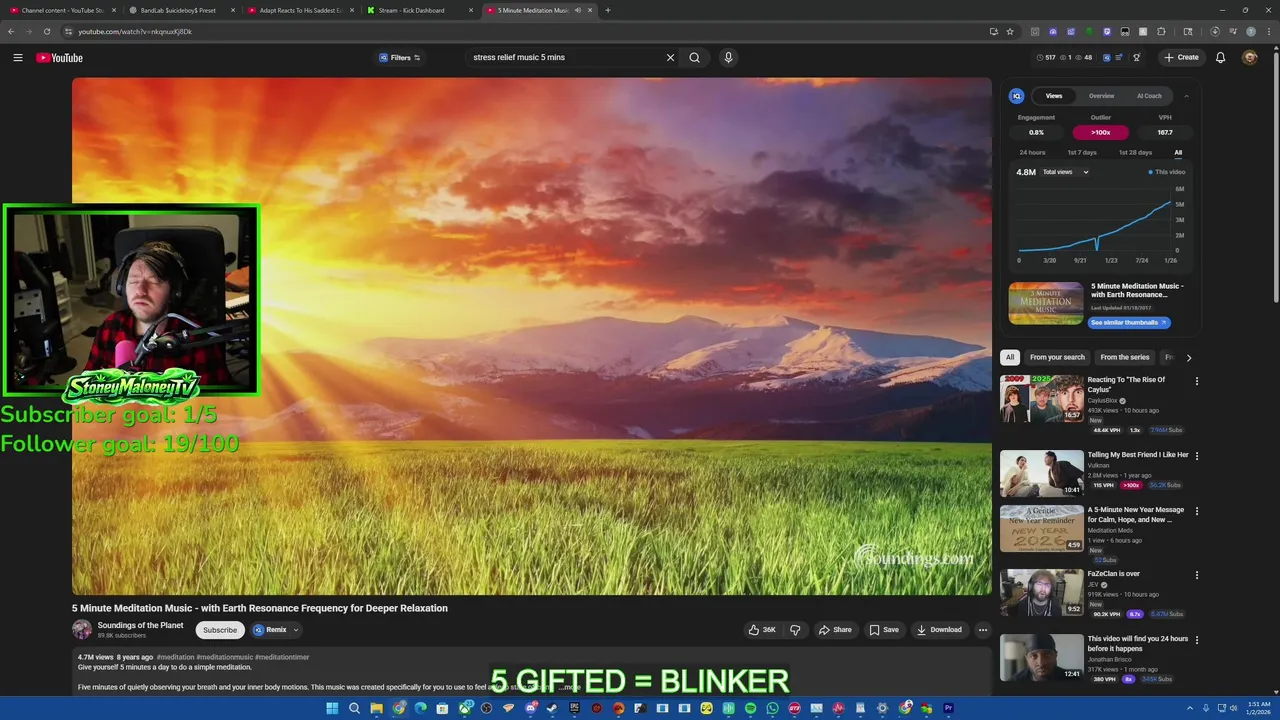This screenshot has height=720, width=1280.
Task: Collapse the vidIQ stats panel chevron
Action: coord(1186,96)
